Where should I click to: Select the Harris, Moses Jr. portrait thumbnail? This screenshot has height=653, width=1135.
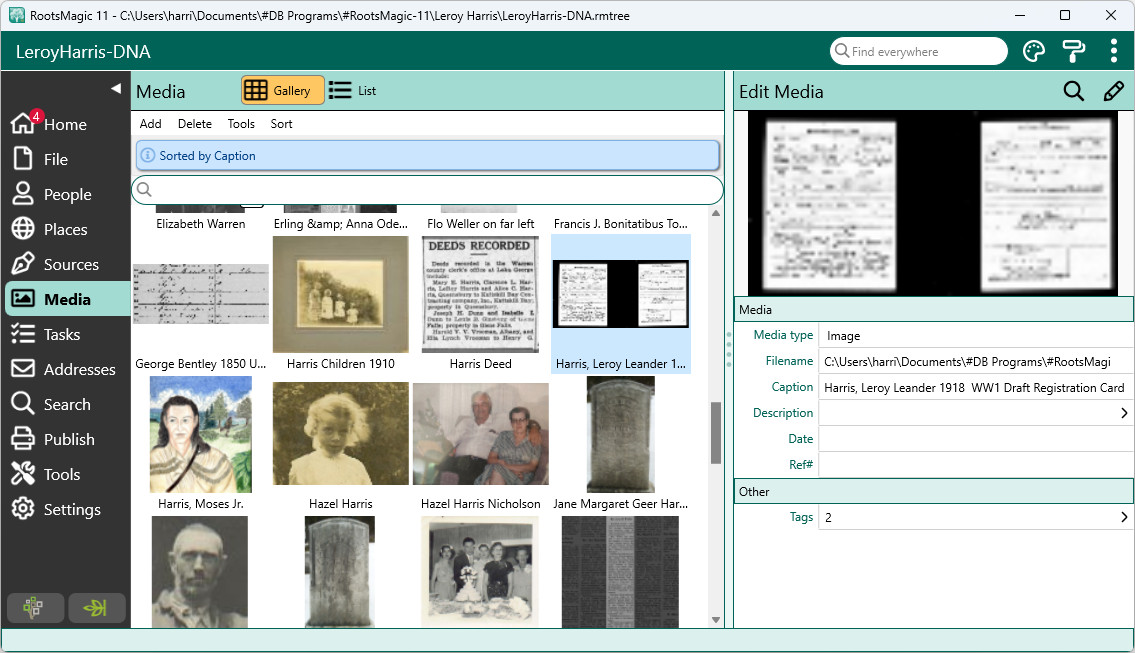[x=201, y=434]
